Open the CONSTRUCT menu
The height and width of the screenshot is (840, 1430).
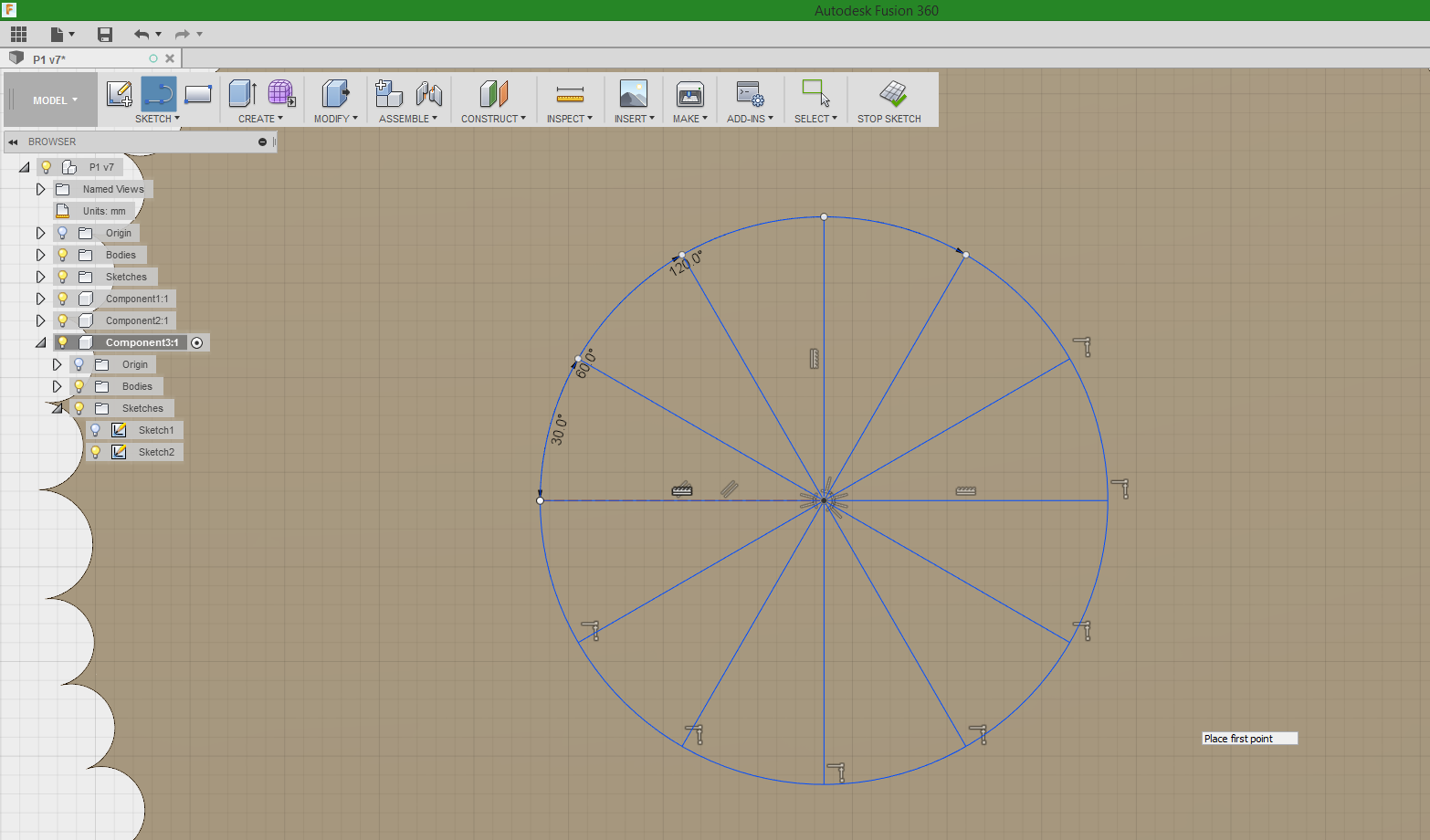click(x=493, y=119)
